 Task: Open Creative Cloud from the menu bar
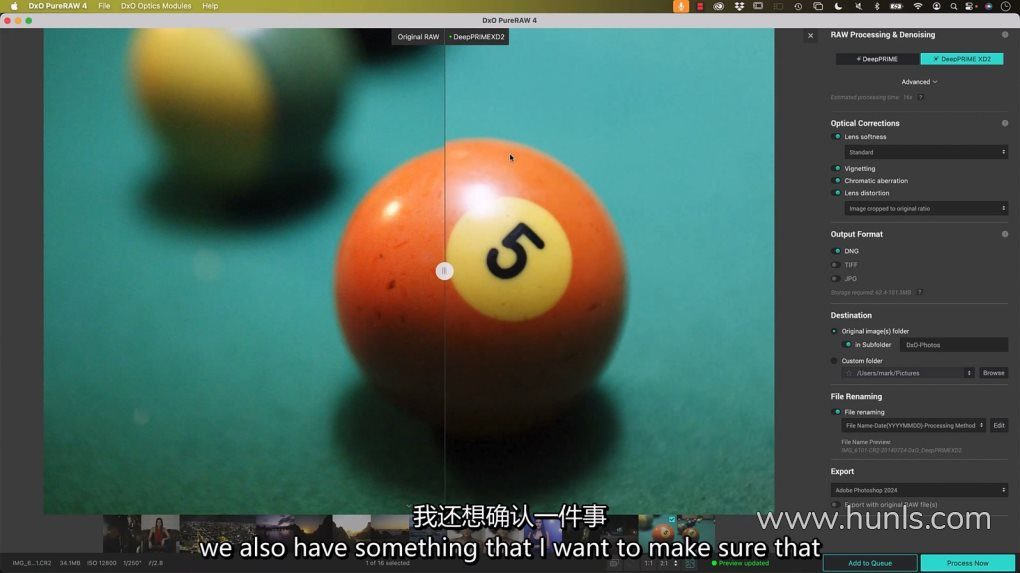(x=719, y=6)
